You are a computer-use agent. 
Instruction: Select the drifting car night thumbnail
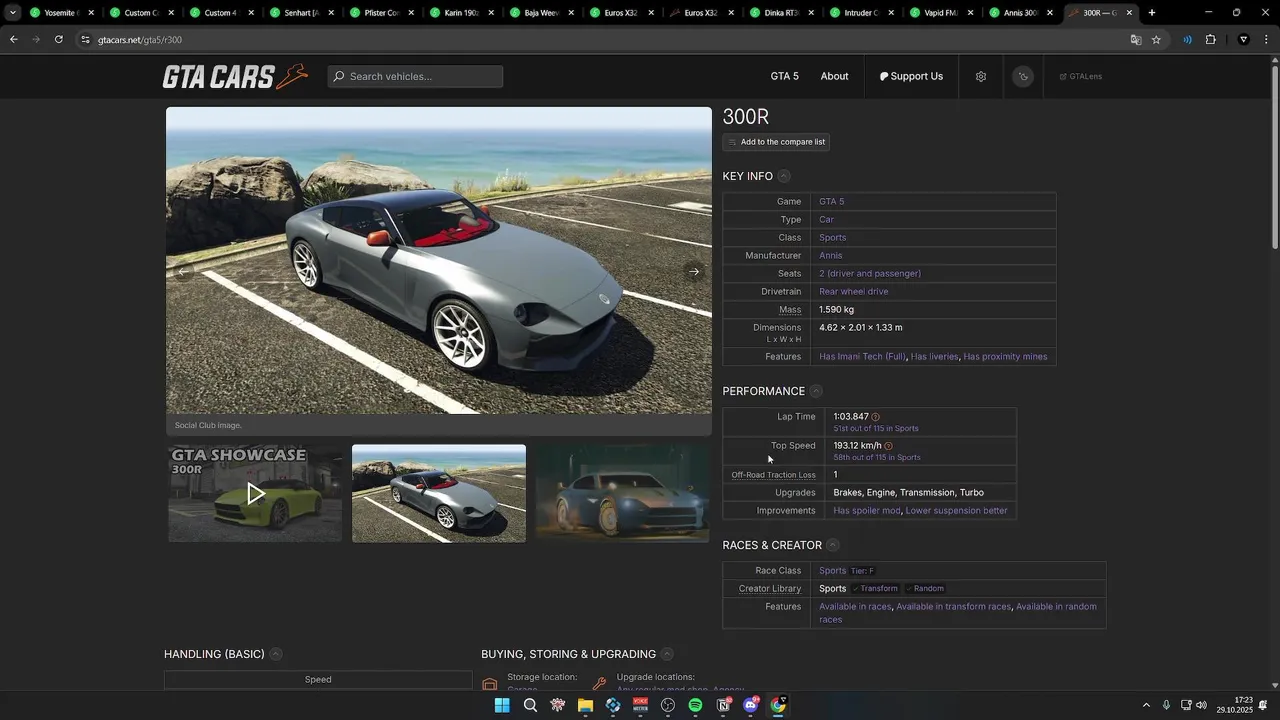click(622, 493)
